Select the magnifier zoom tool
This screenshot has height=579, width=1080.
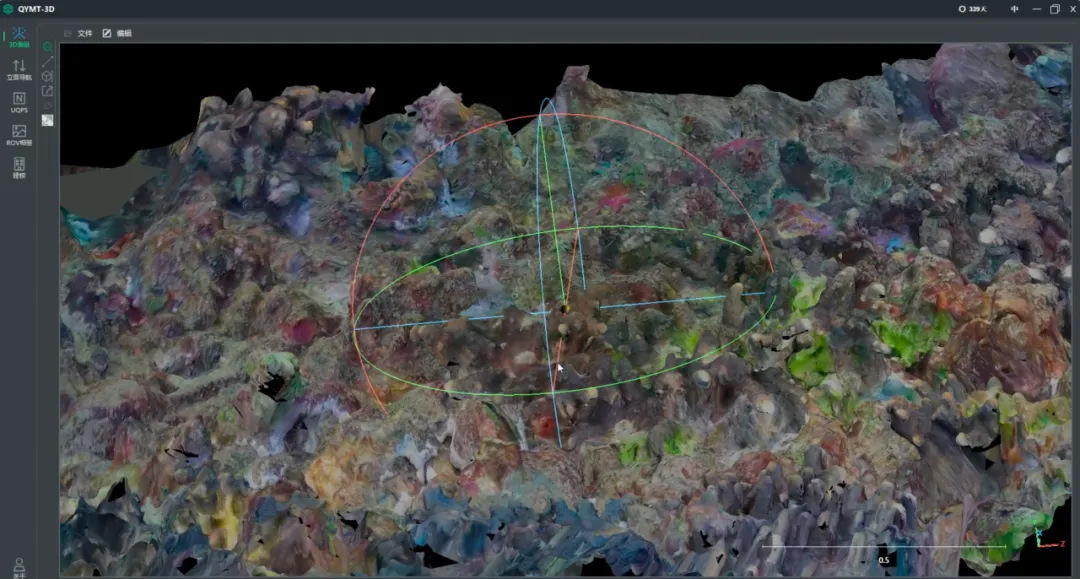pos(48,47)
